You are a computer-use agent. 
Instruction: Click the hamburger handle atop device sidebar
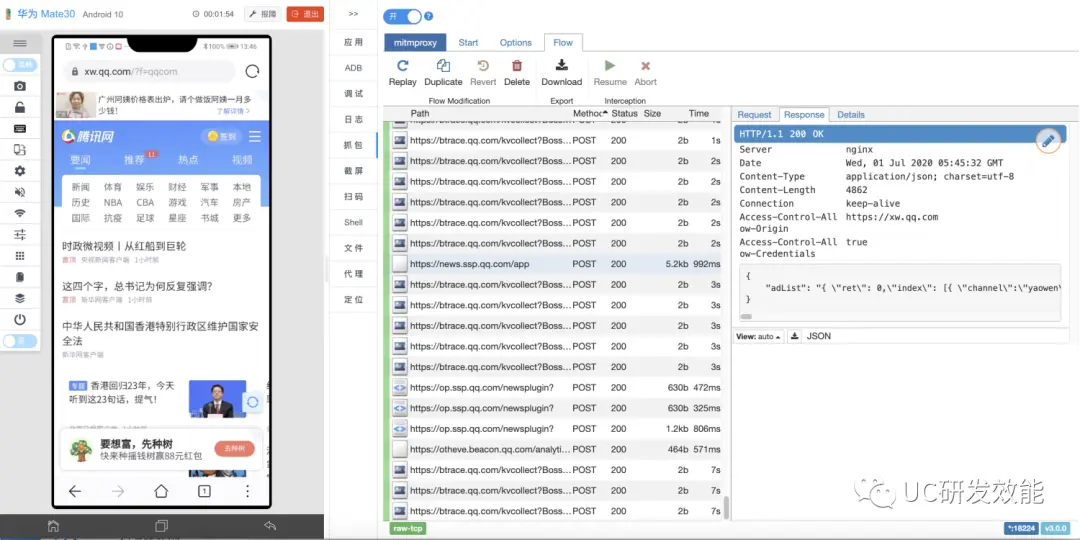[x=20, y=43]
